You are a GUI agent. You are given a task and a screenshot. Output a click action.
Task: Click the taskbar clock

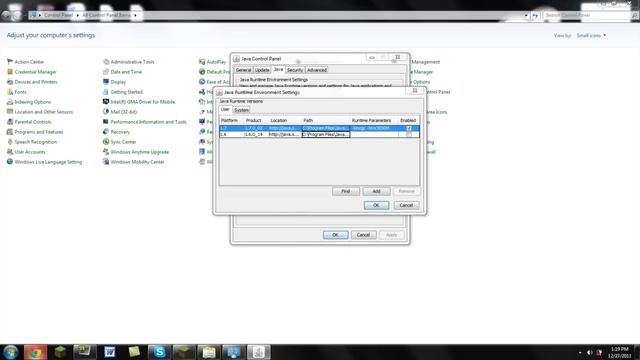point(620,352)
